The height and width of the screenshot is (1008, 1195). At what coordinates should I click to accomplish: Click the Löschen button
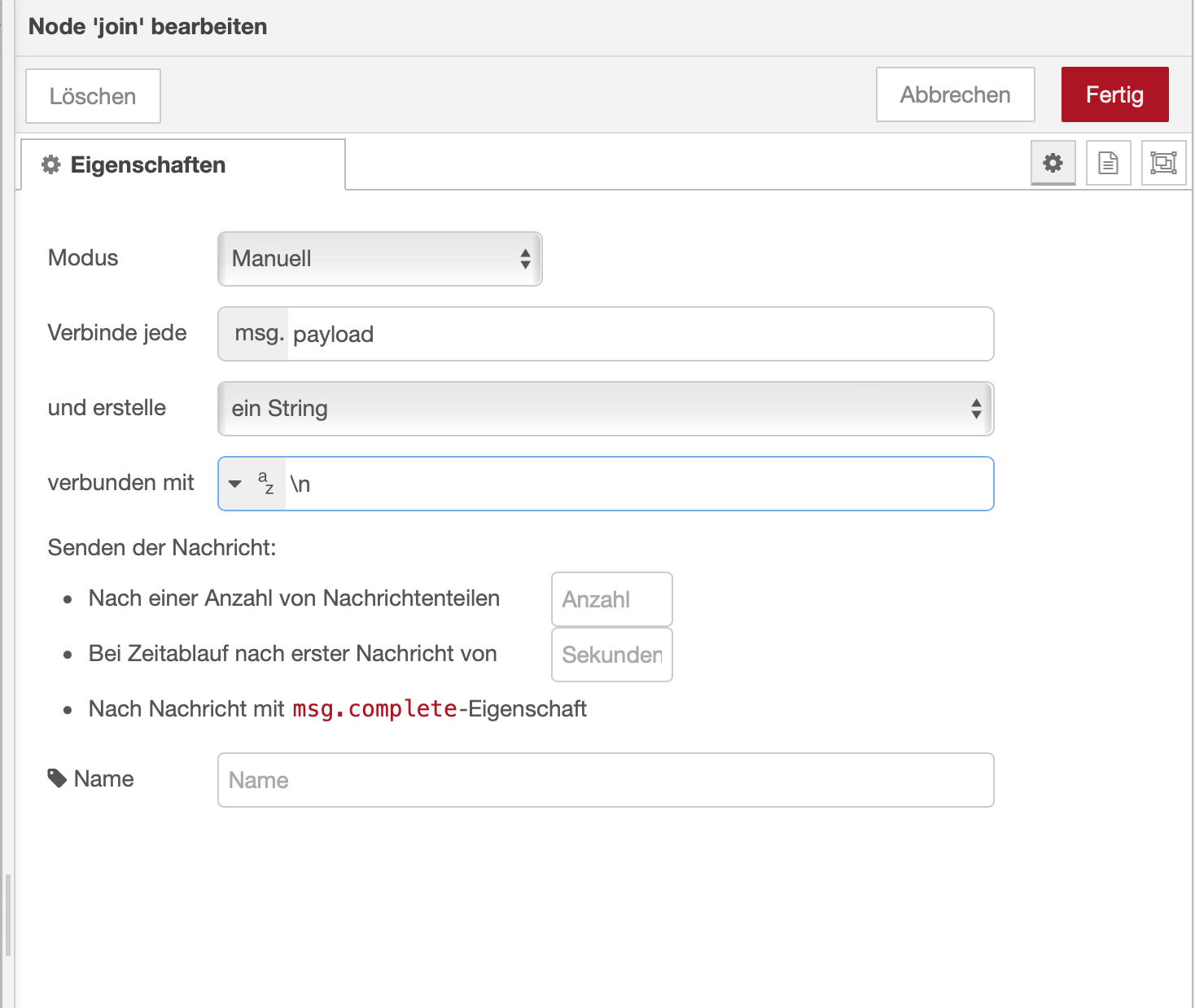[x=93, y=96]
